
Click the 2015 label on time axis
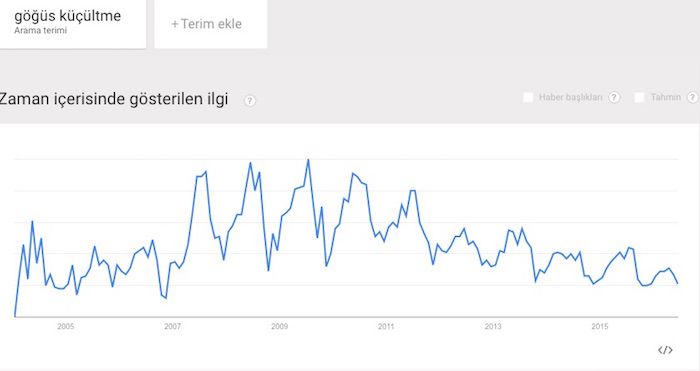(600, 326)
